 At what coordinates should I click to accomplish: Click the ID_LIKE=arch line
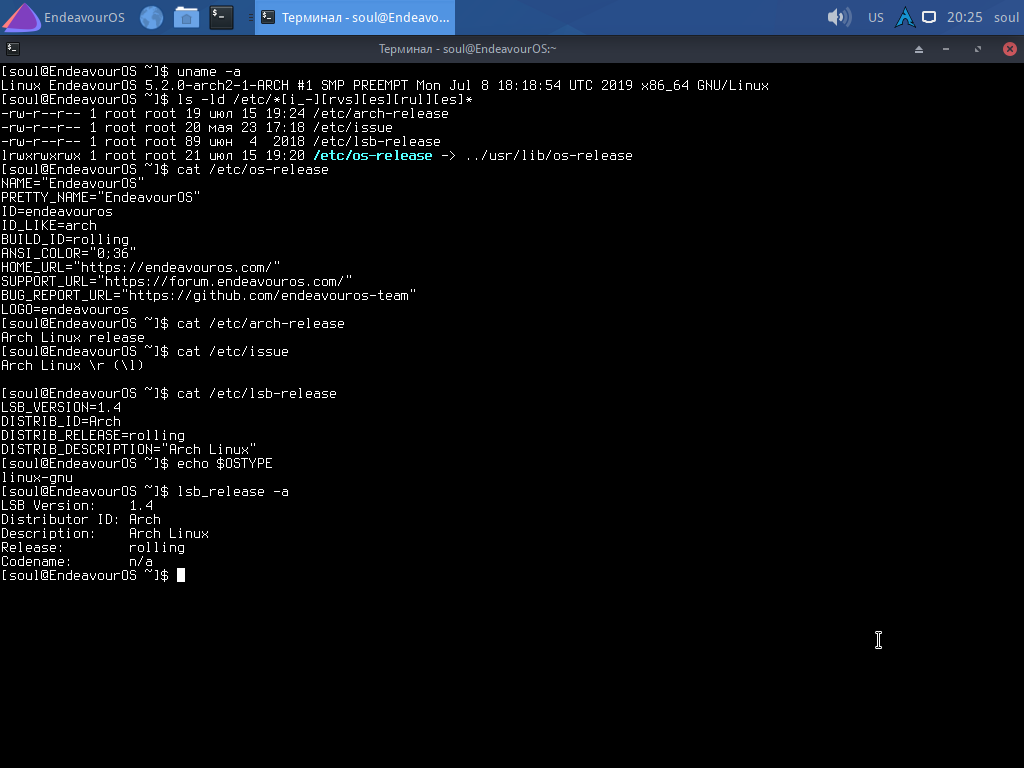tap(49, 225)
